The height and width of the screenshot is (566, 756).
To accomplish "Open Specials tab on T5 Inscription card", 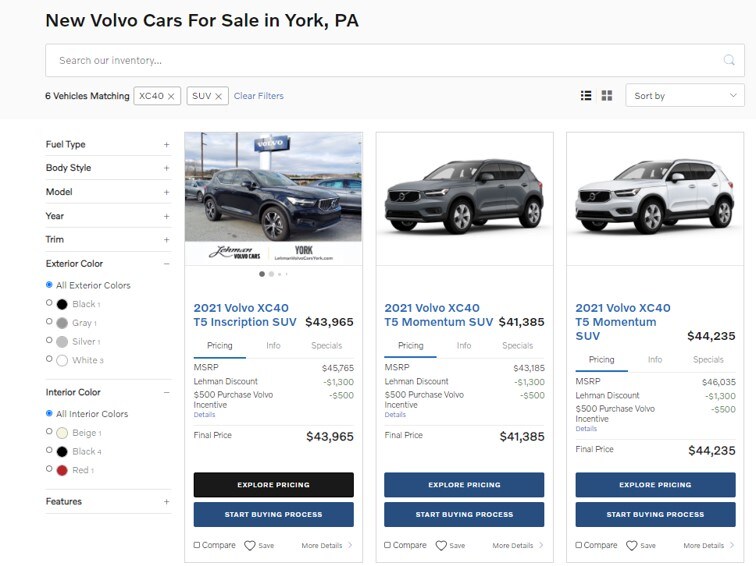I will (x=326, y=345).
